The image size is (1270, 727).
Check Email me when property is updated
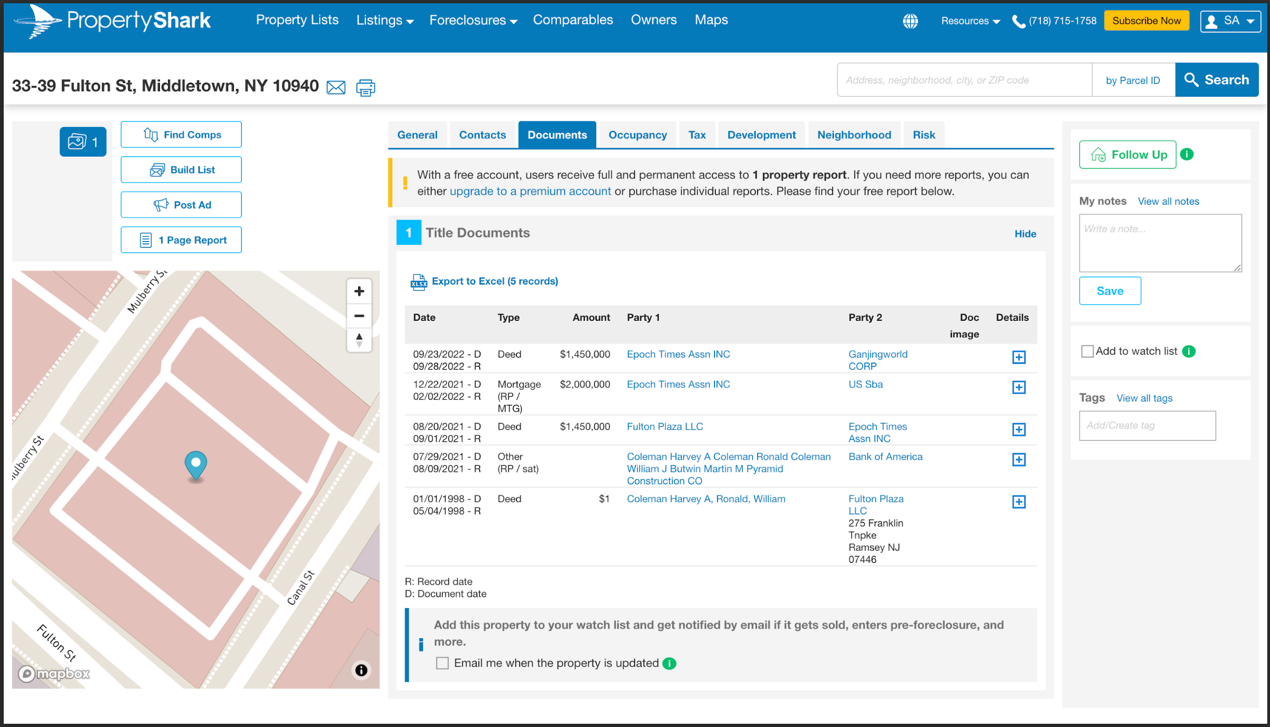pos(442,663)
